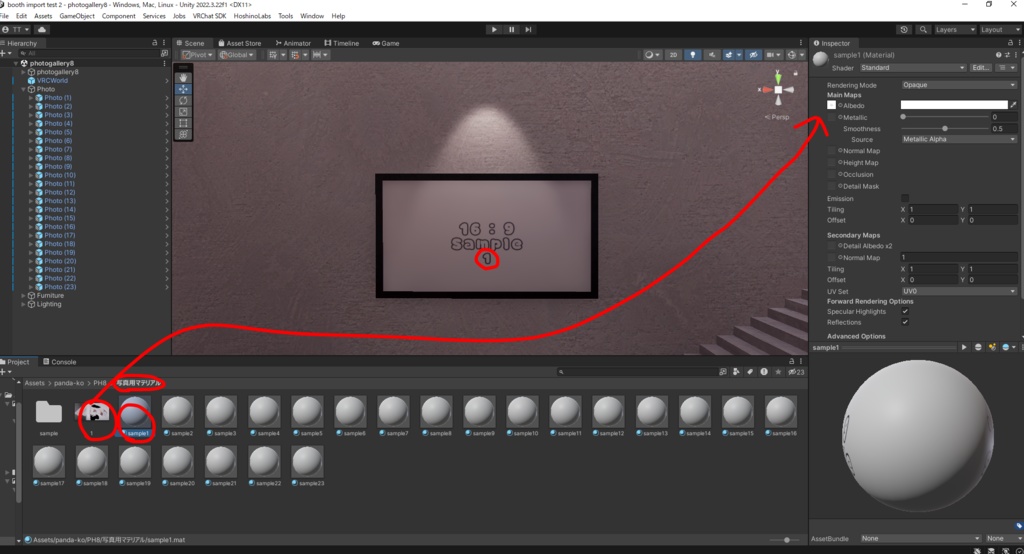Toggle scene audio
This screenshot has height=554, width=1024.
[x=711, y=55]
